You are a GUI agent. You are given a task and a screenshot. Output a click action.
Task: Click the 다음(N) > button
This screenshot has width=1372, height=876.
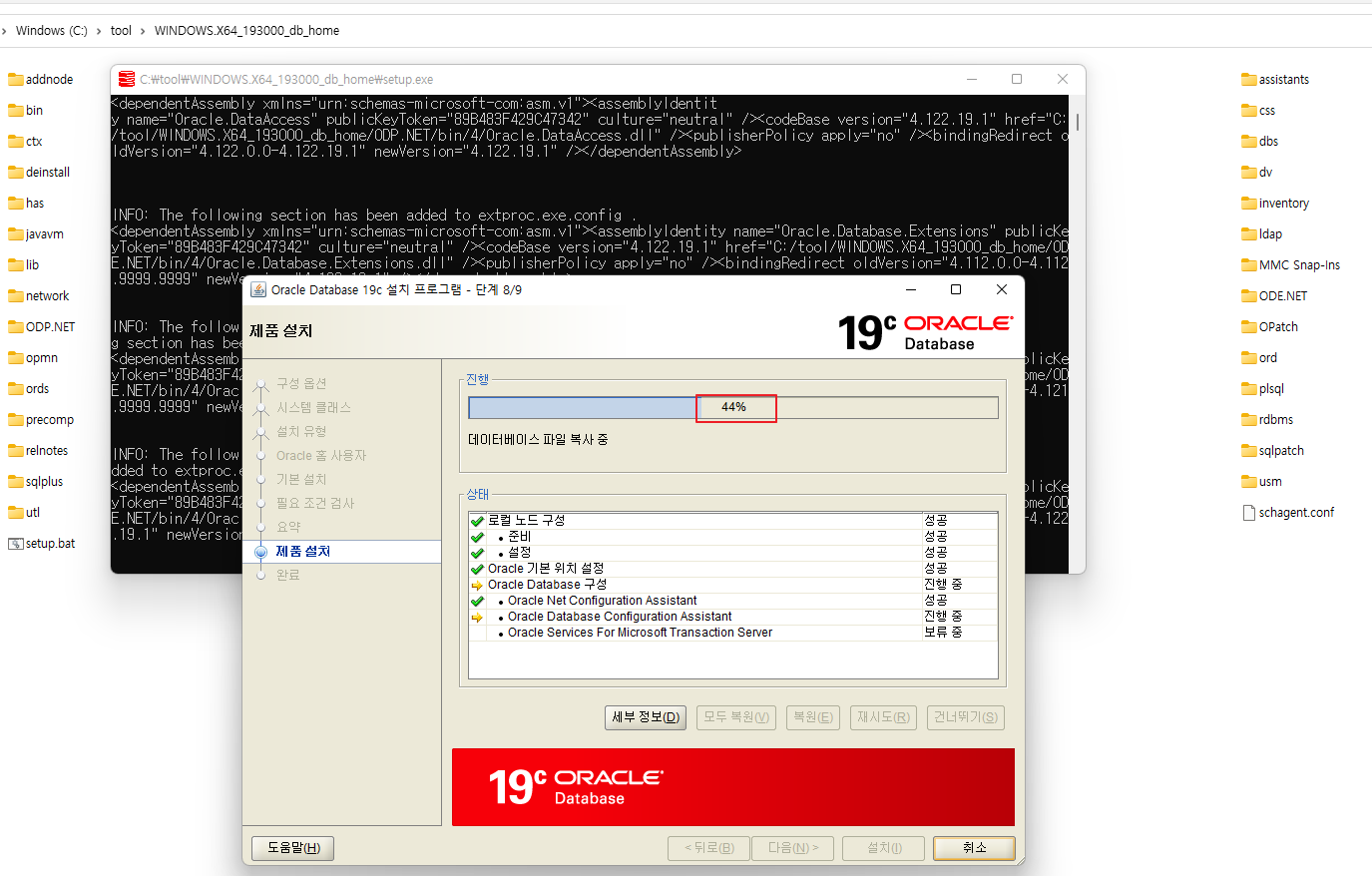pyautogui.click(x=793, y=848)
